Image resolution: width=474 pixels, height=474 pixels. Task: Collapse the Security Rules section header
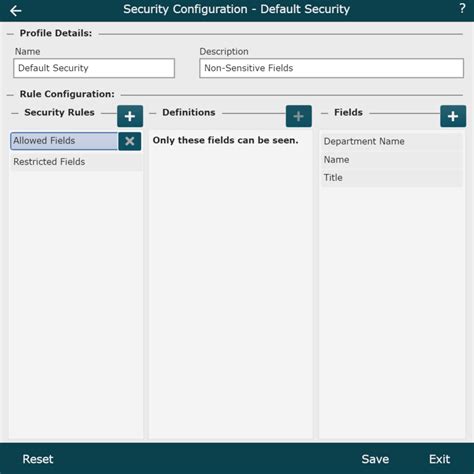coord(15,113)
